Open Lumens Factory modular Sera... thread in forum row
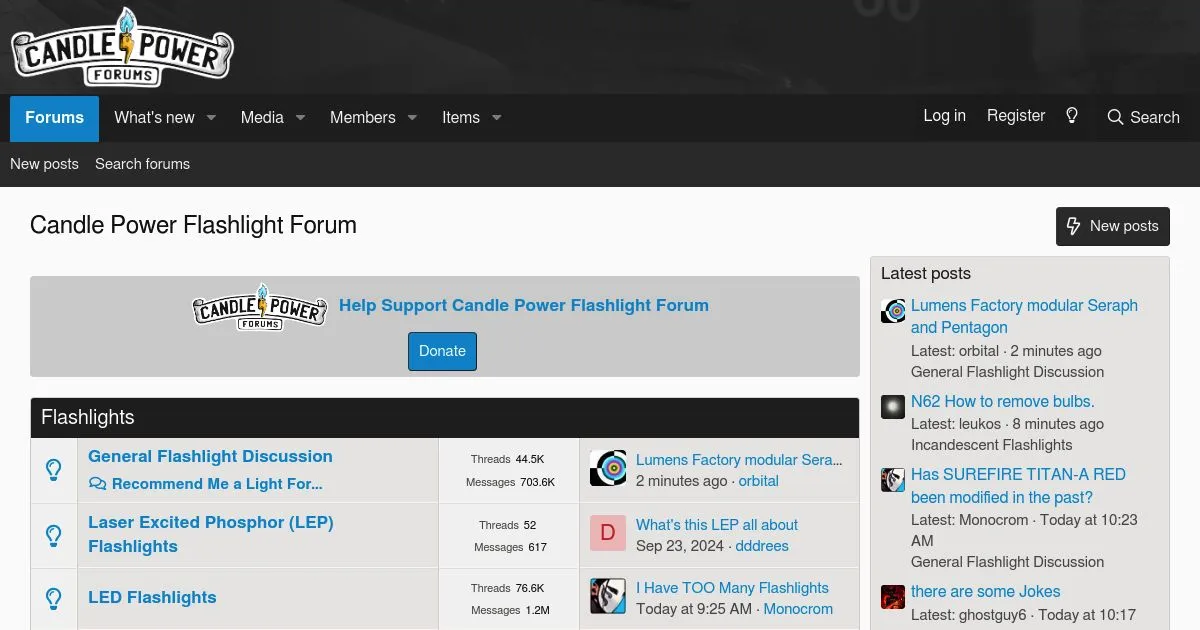 739,460
